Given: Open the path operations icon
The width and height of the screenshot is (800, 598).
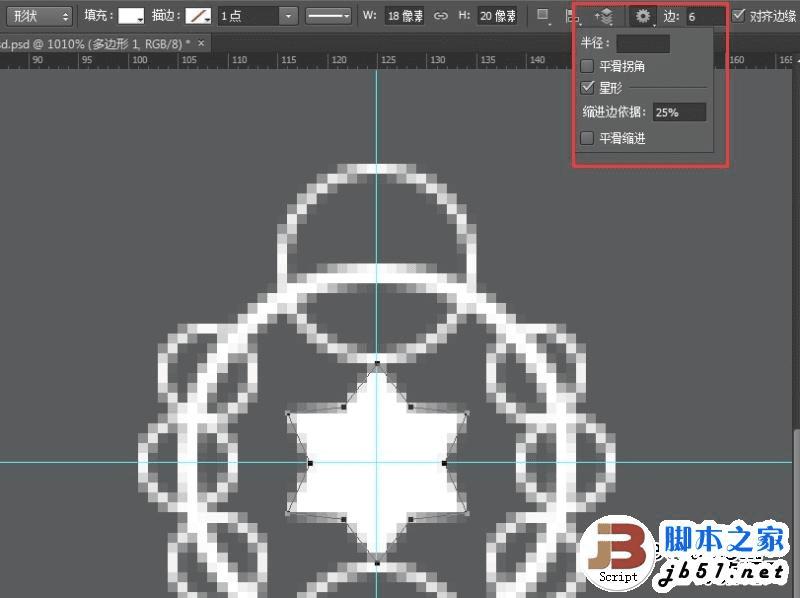Looking at the screenshot, I should pos(543,16).
